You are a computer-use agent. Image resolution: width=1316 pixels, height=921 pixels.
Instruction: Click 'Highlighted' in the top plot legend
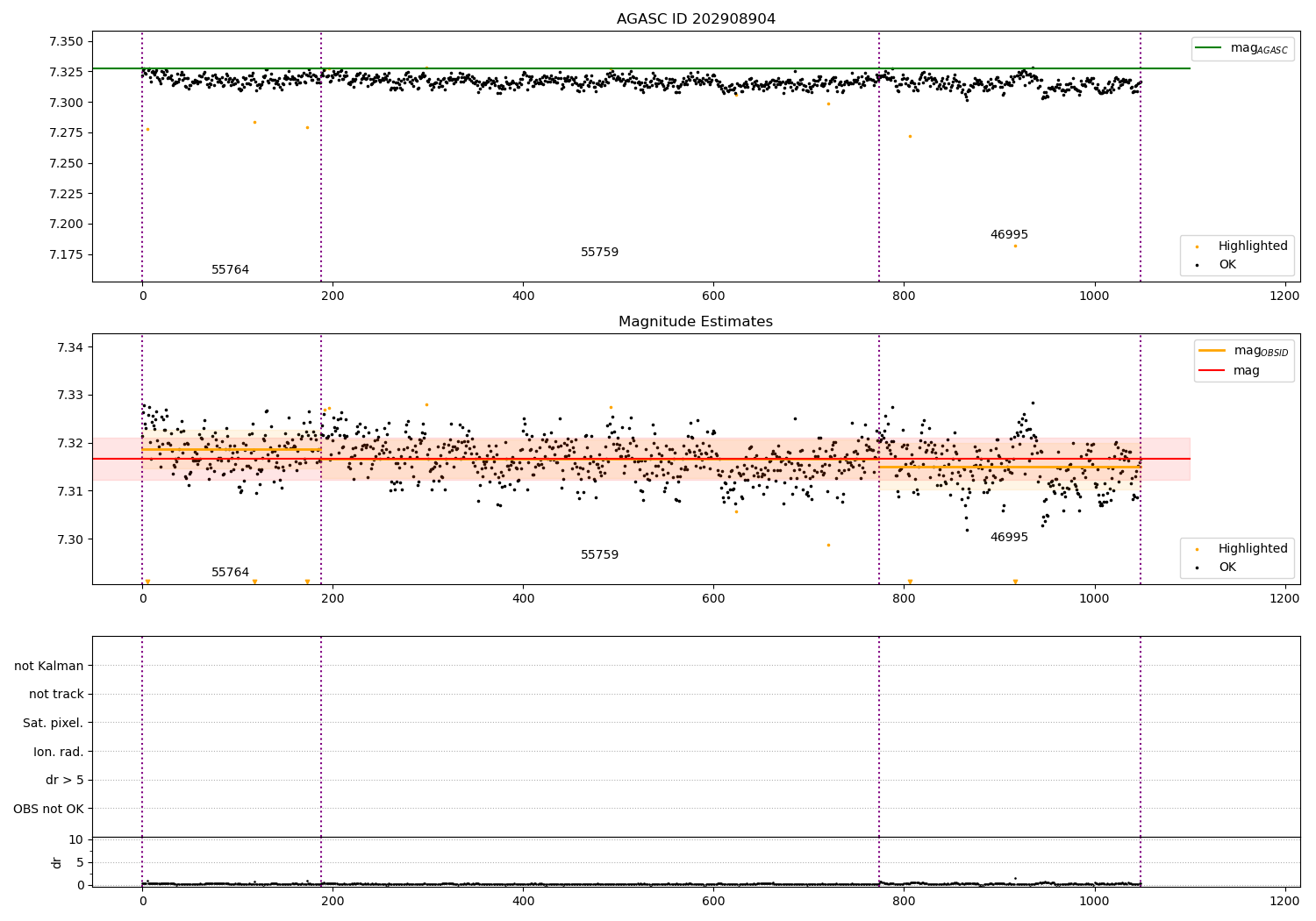tap(1253, 246)
